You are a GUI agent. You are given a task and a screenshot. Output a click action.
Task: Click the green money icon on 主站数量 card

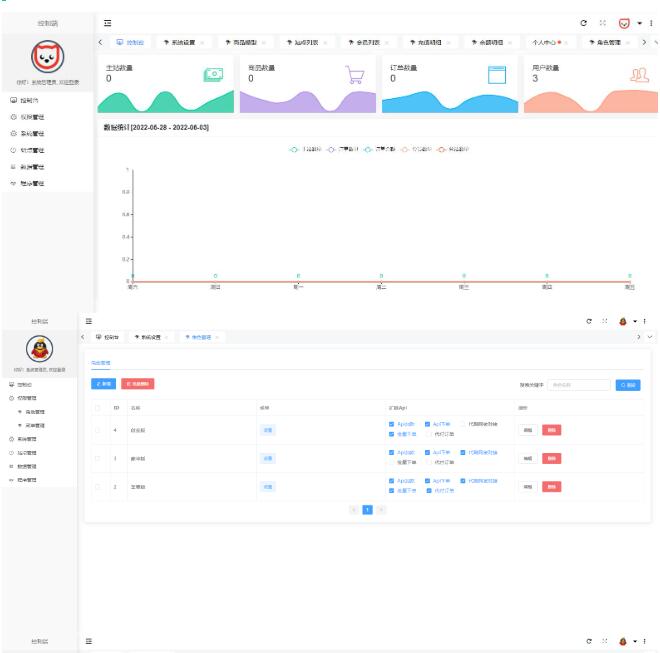tap(213, 75)
